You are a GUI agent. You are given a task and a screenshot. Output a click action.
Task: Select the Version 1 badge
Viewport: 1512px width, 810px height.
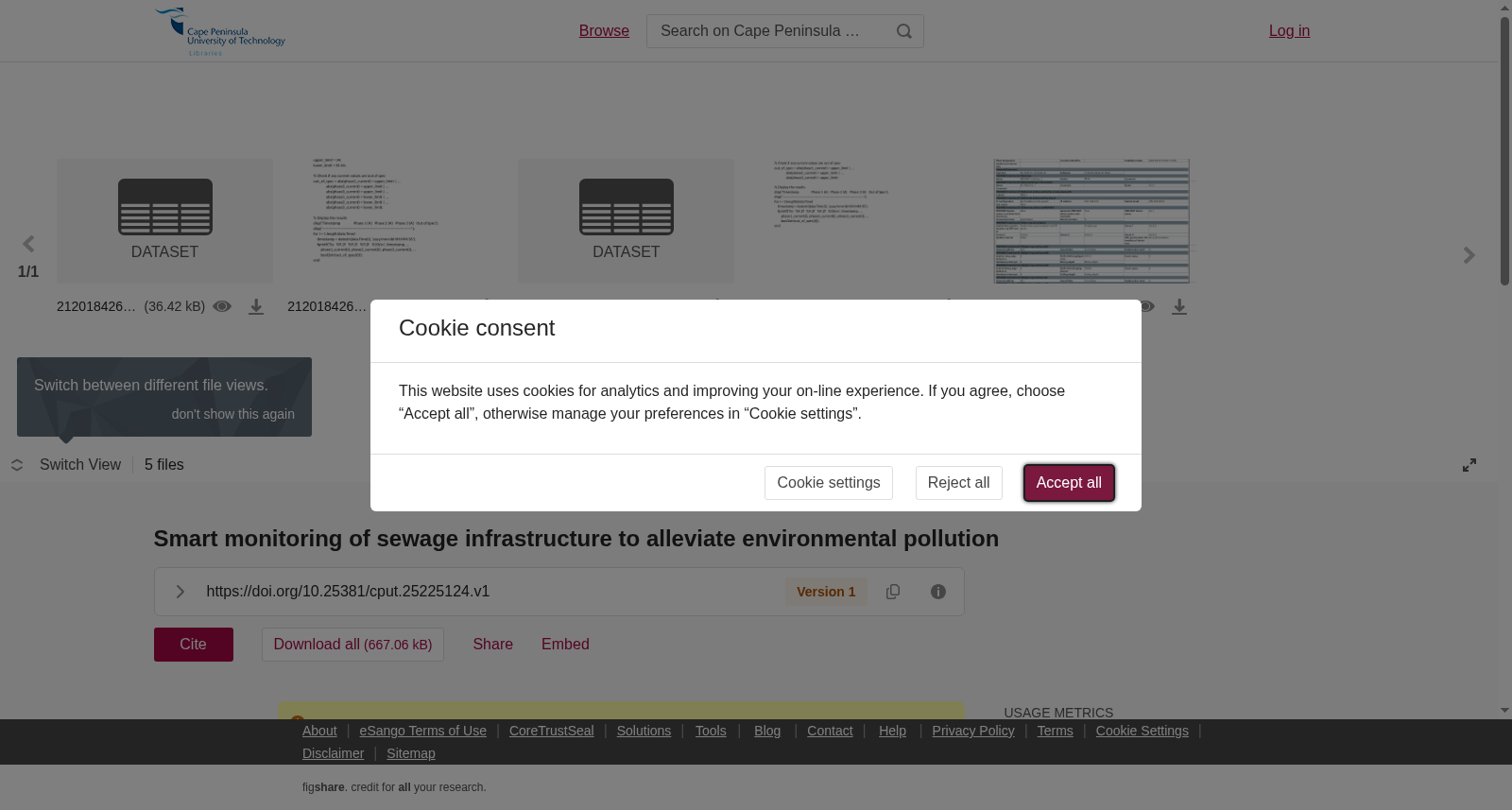[x=826, y=592]
